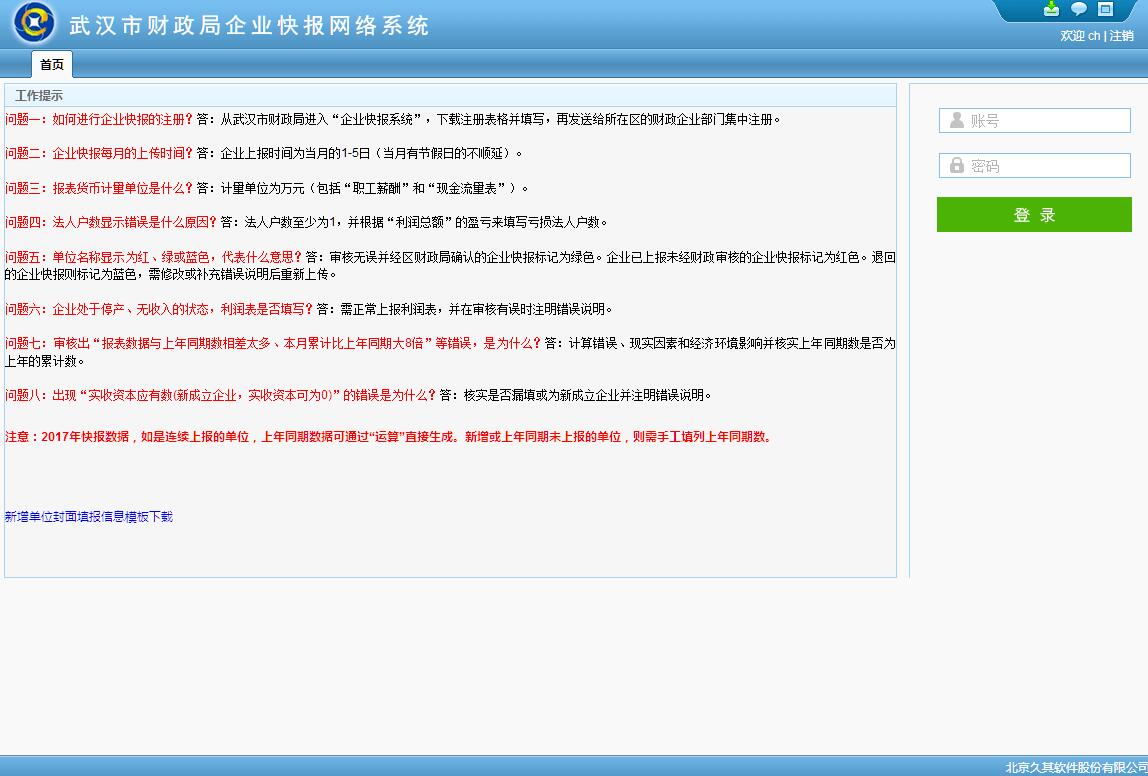Click the 武汉市财政局企业快报网络系统 title
This screenshot has height=776, width=1148.
click(249, 25)
